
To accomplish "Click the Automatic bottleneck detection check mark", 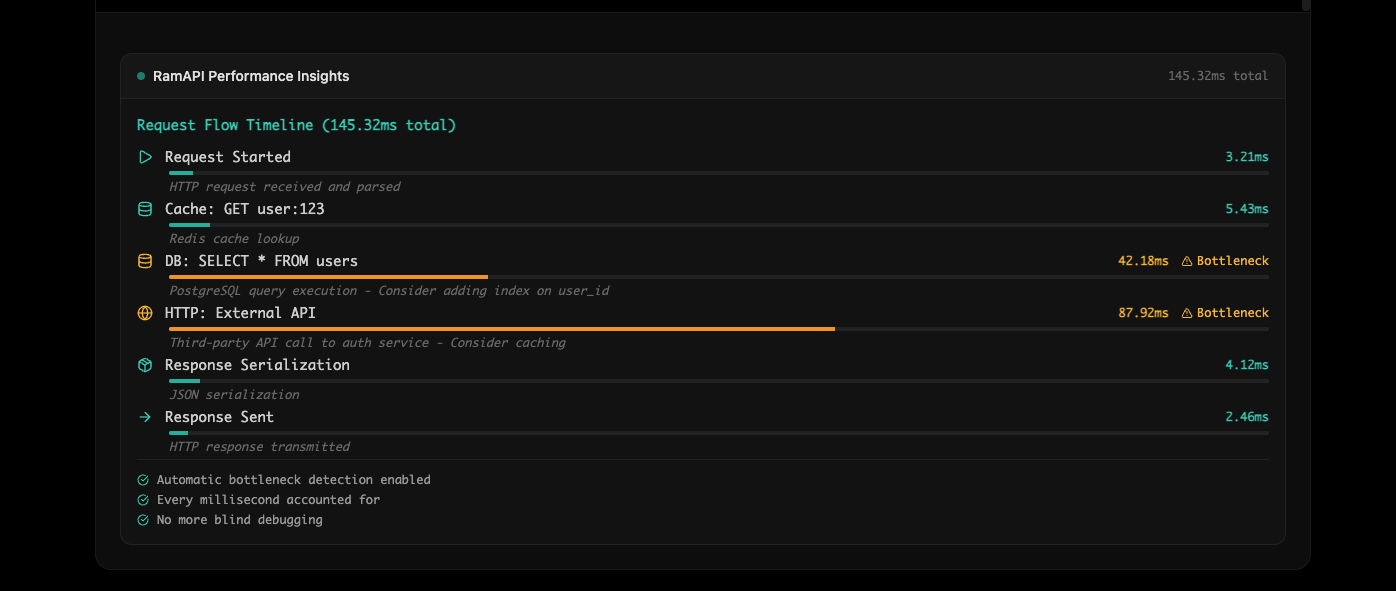I will 143,480.
